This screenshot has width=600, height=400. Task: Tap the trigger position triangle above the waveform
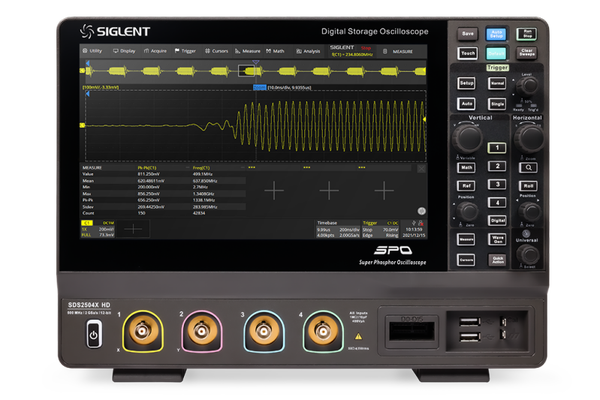pos(256,62)
